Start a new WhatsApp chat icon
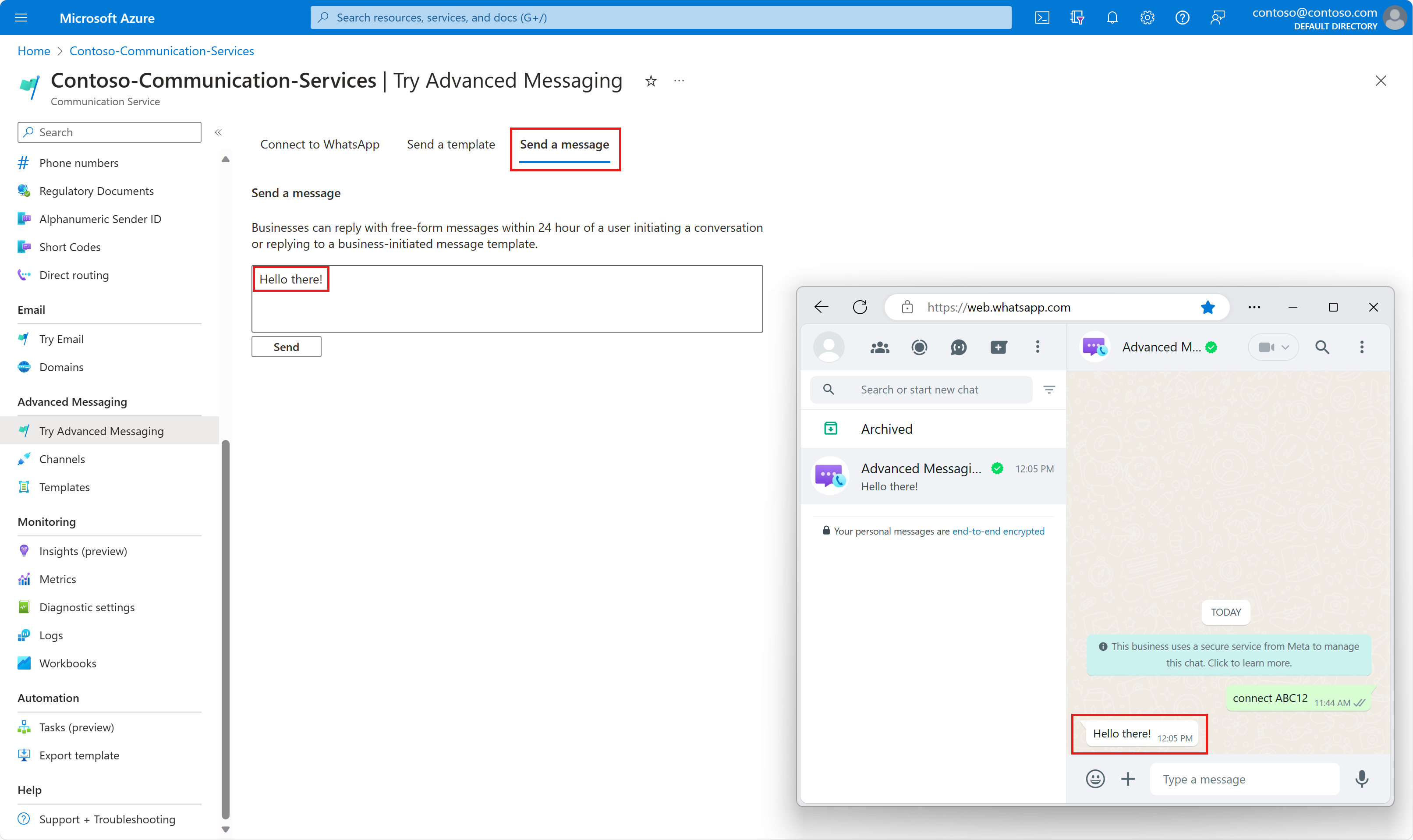Screen dimensions: 1413x840 pyautogui.click(x=998, y=347)
